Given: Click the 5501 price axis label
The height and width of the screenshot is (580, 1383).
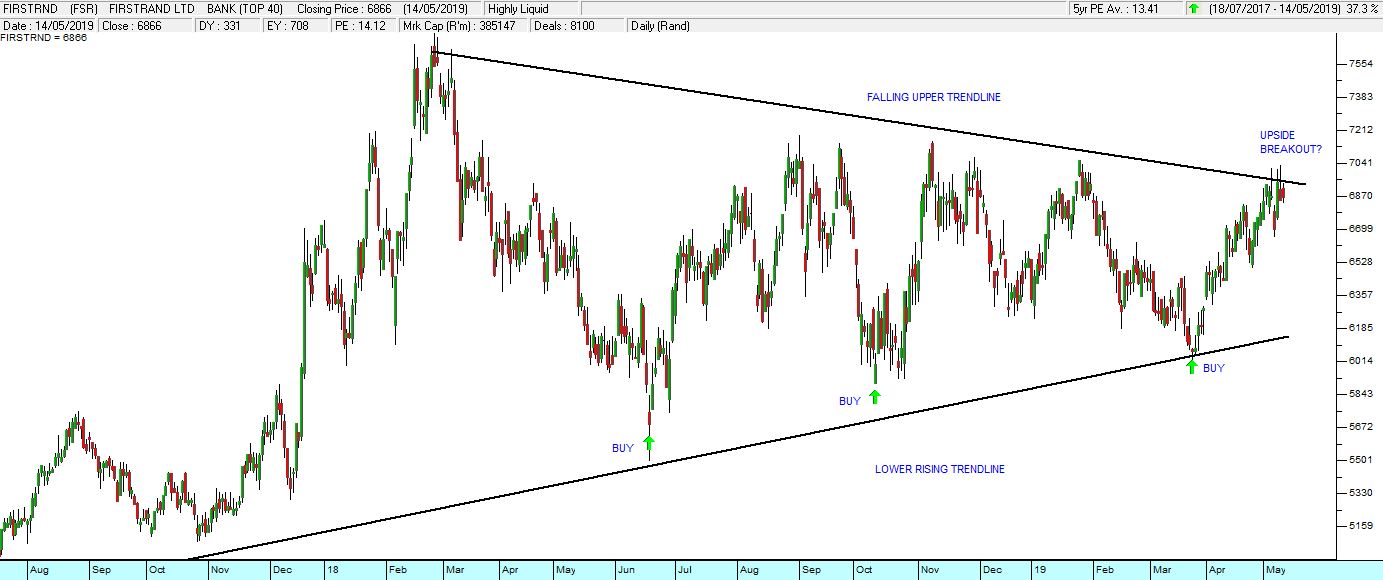Looking at the screenshot, I should click(x=1360, y=460).
